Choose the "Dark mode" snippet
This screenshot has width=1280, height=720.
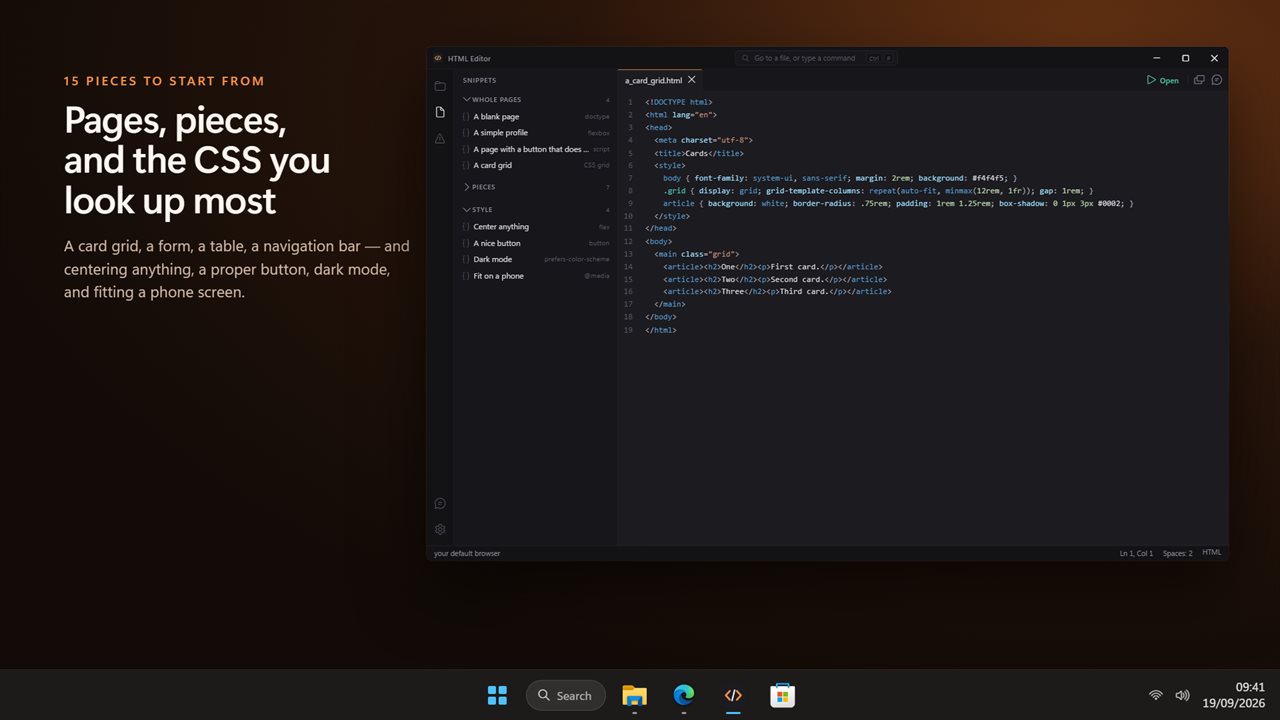(x=536, y=259)
